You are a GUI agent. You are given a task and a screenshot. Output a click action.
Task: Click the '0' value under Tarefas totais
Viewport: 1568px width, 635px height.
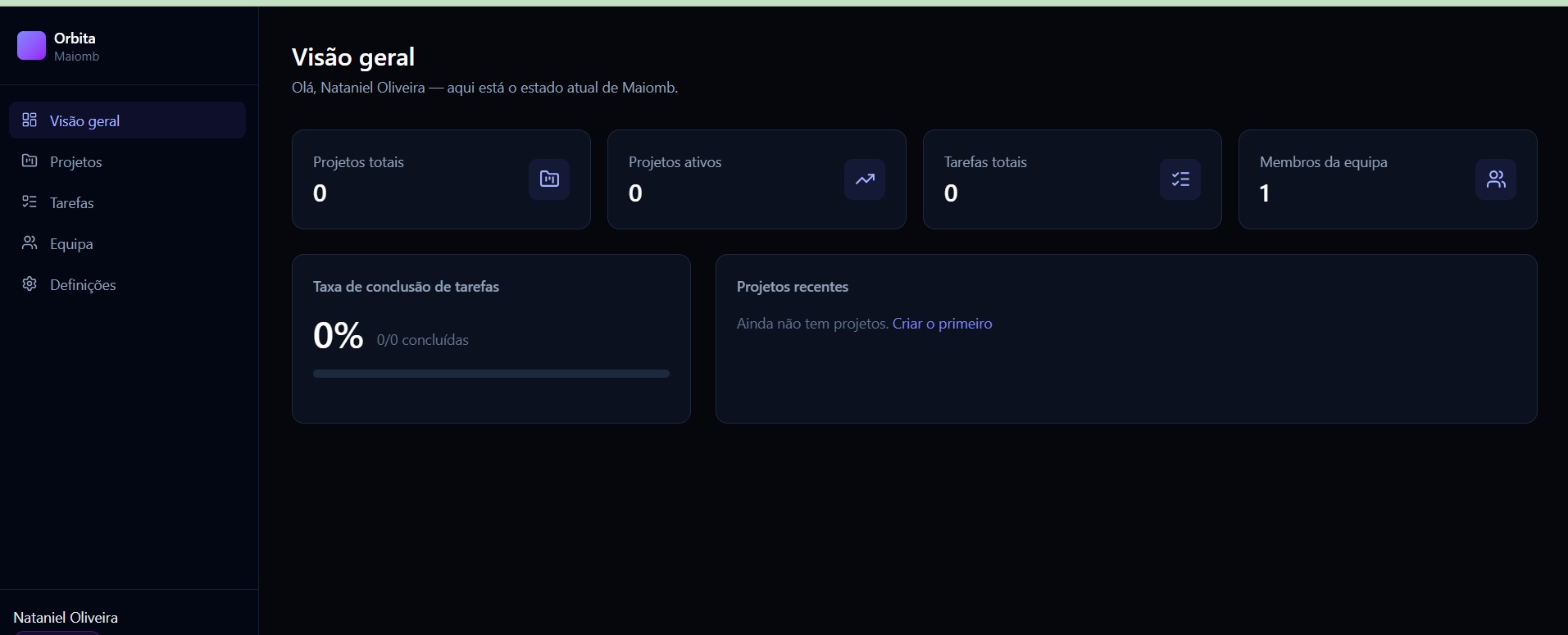coord(951,193)
